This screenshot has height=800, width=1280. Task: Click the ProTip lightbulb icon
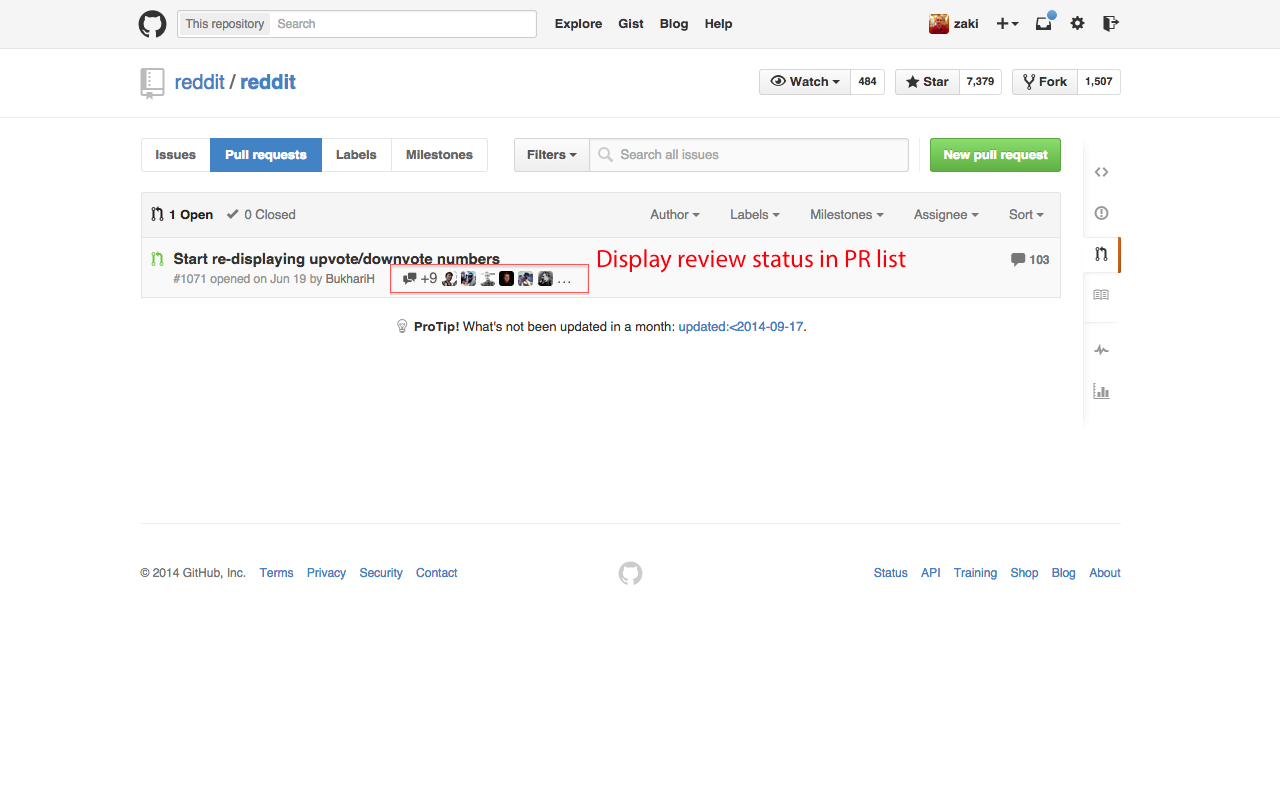pos(402,326)
